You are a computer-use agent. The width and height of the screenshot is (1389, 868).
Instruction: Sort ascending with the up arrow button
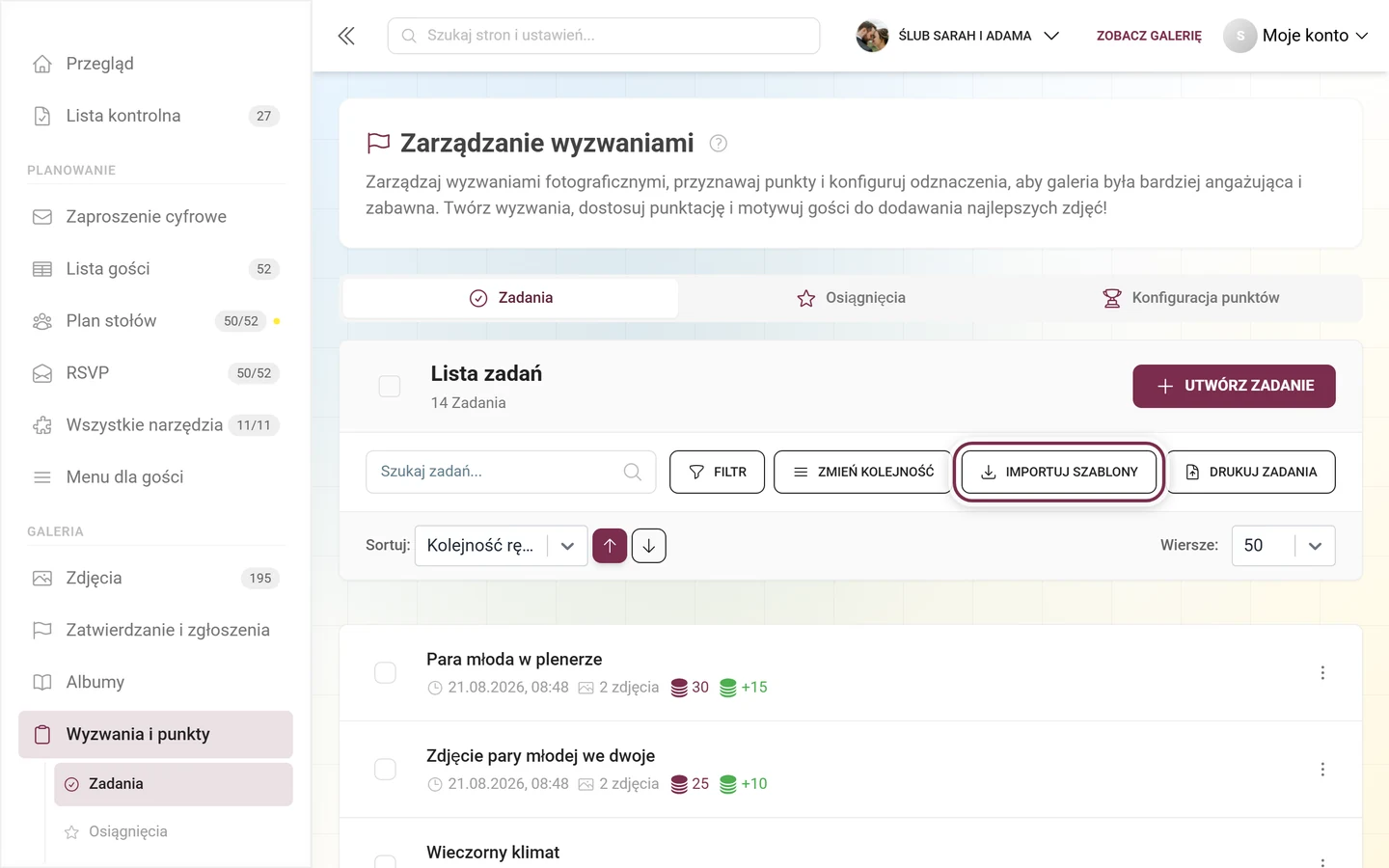pyautogui.click(x=610, y=546)
